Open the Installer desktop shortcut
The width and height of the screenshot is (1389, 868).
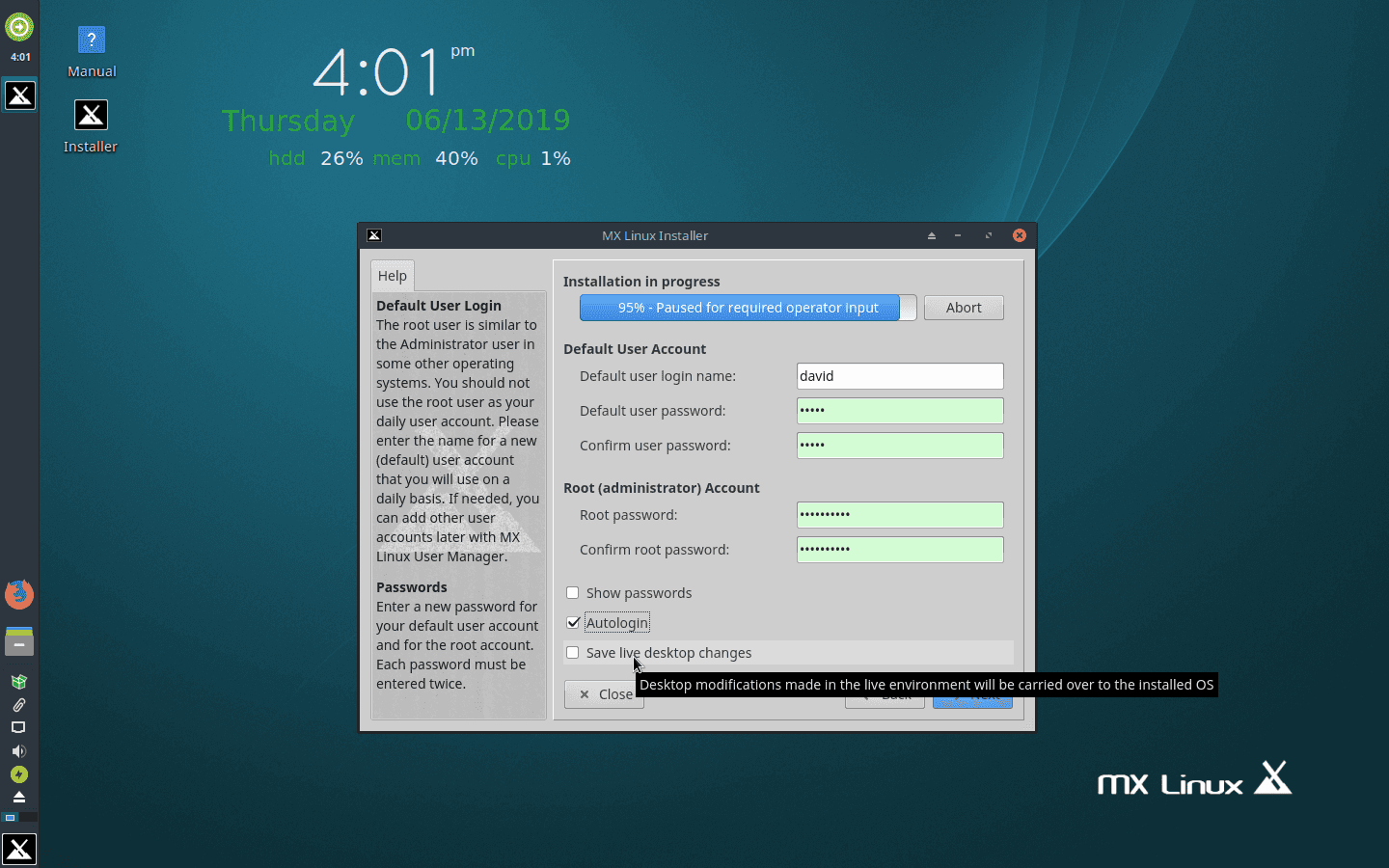[x=91, y=126]
